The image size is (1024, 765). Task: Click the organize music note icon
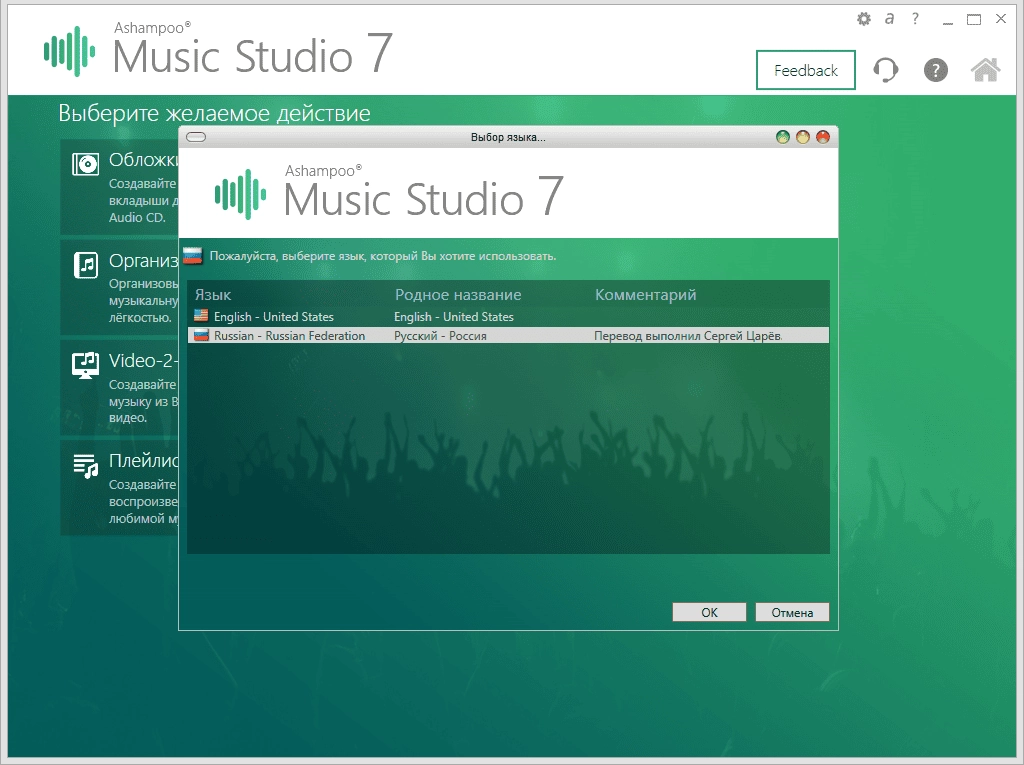[x=86, y=265]
